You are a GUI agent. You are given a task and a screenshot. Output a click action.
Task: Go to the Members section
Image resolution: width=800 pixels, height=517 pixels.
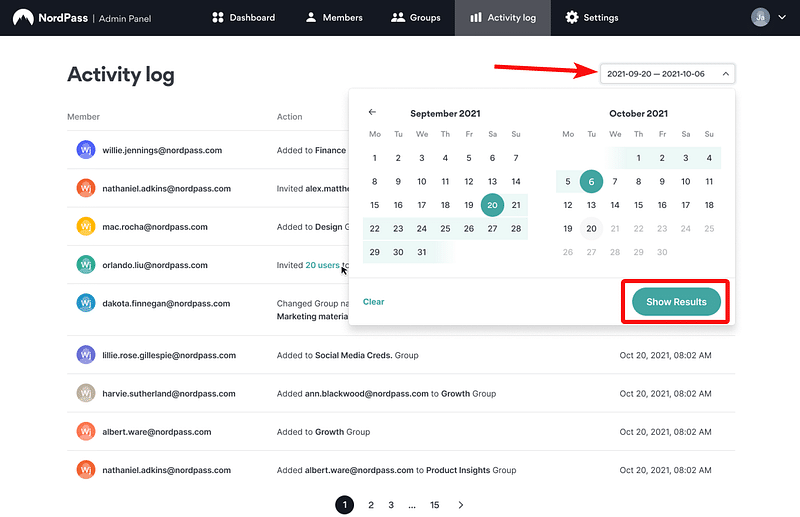point(334,17)
